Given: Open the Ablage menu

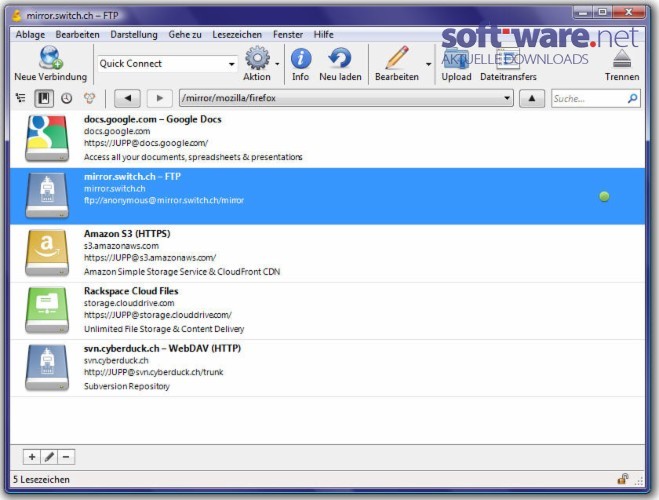Looking at the screenshot, I should point(30,34).
